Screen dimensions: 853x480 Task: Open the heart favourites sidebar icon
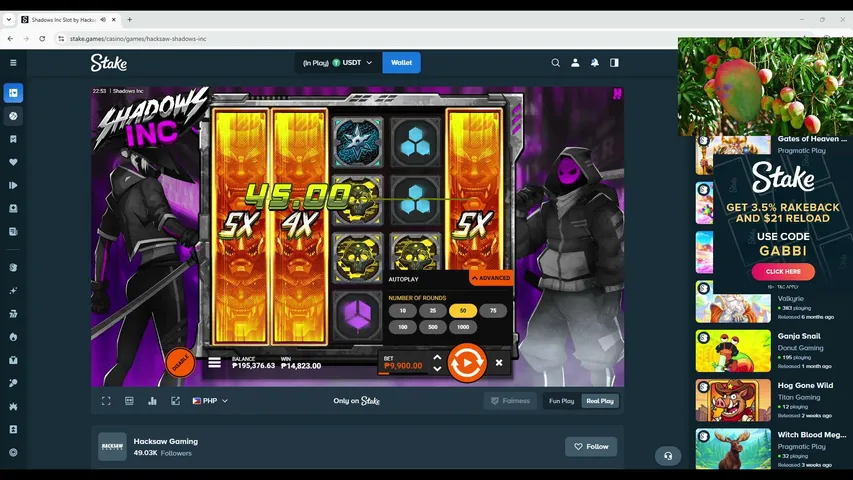tap(13, 162)
